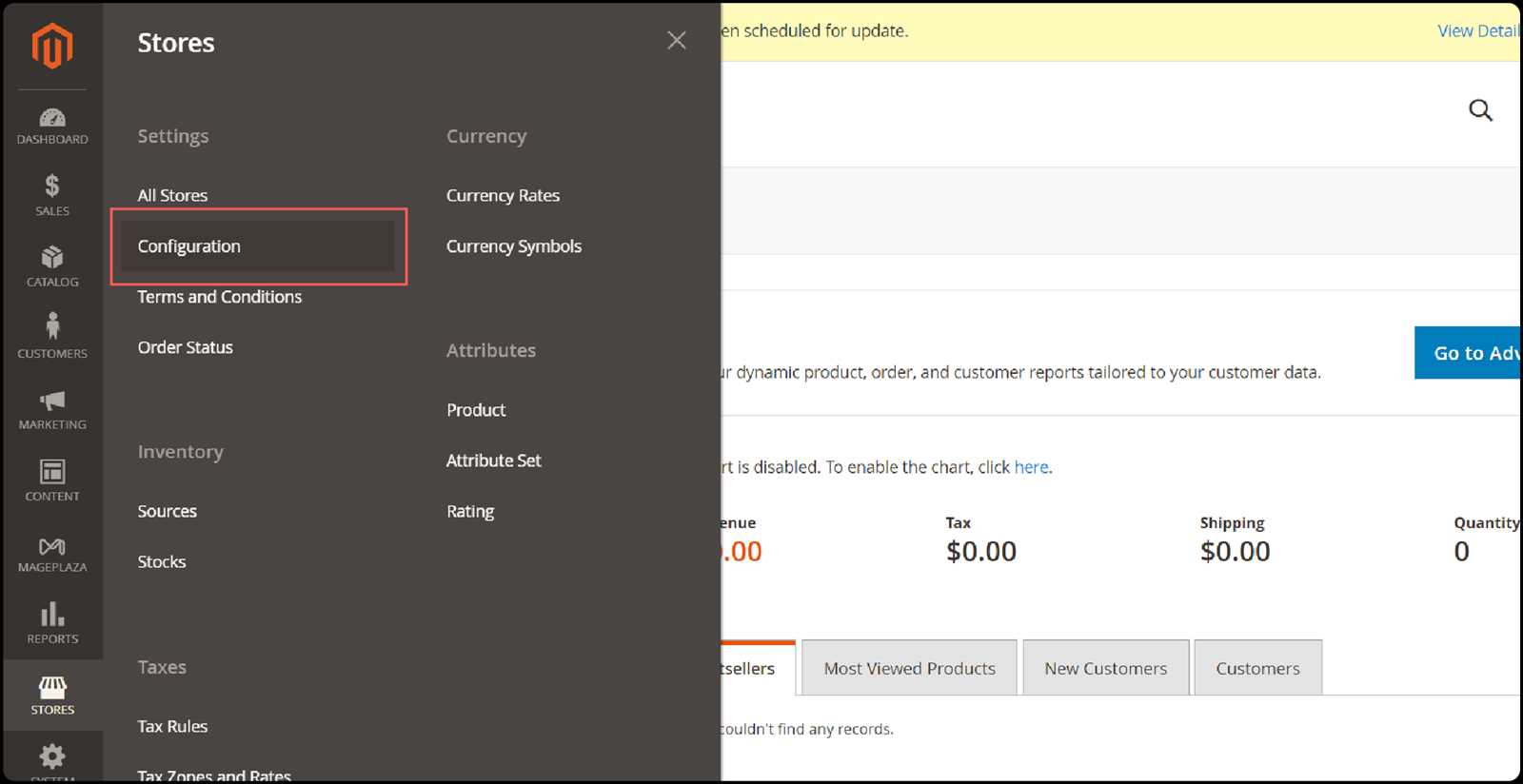
Task: Click the 'here' link to enable chart
Action: pyautogui.click(x=1031, y=467)
